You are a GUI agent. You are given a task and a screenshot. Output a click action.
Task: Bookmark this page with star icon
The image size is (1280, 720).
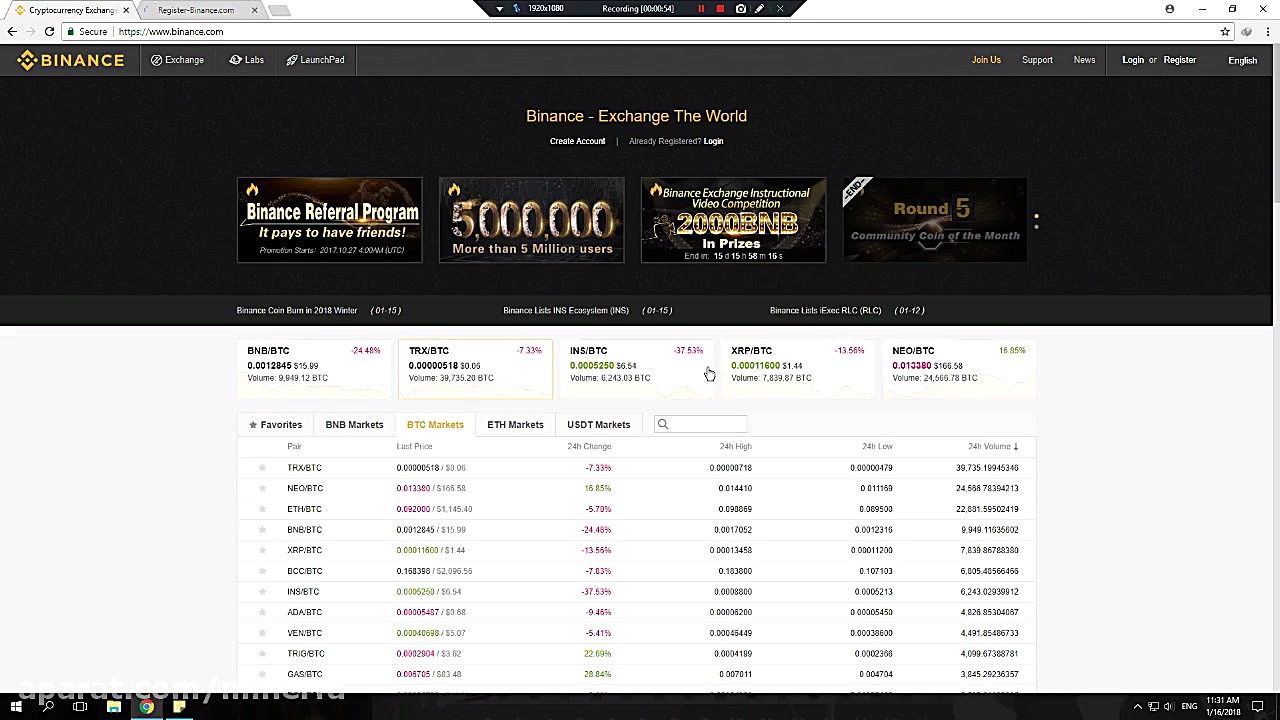pos(1225,32)
